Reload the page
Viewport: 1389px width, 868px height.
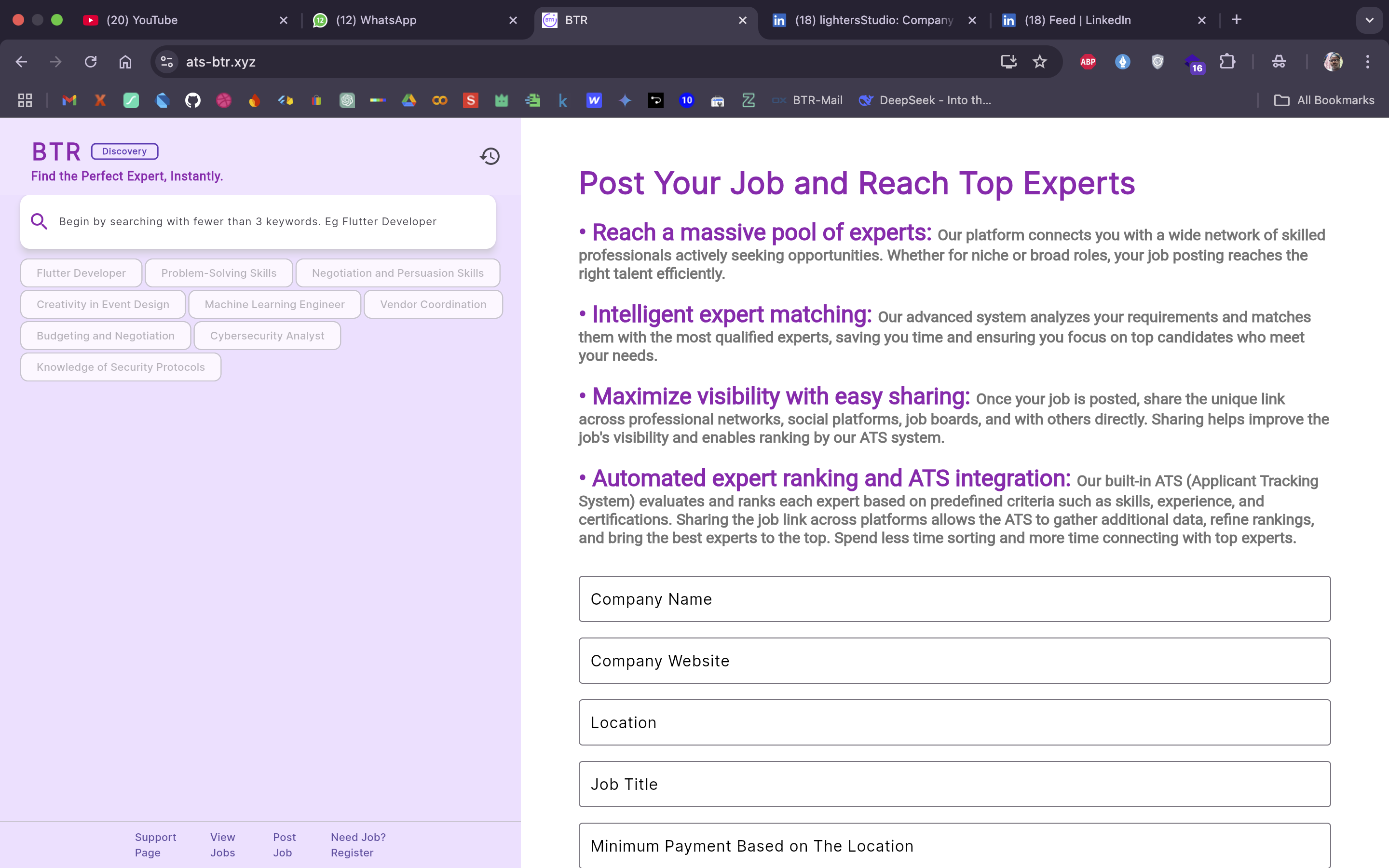click(x=91, y=62)
